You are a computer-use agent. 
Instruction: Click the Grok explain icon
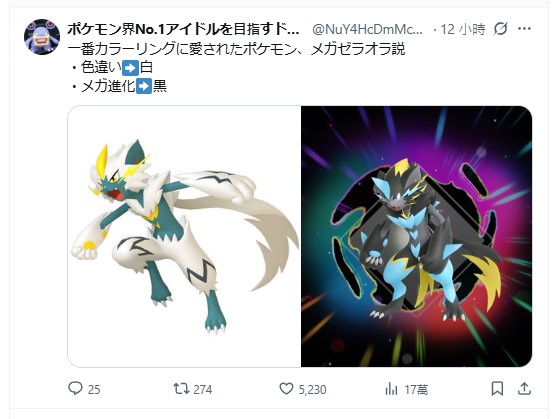[x=500, y=29]
